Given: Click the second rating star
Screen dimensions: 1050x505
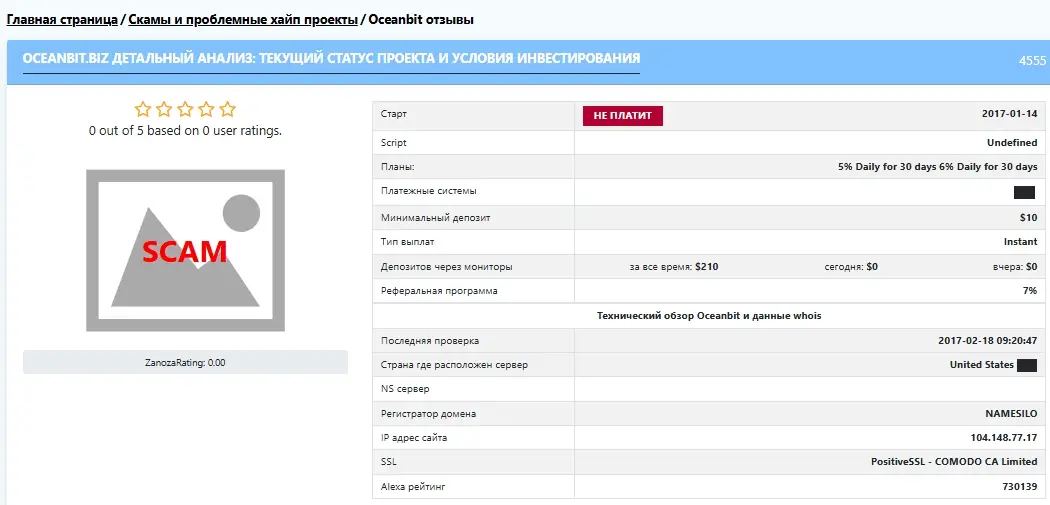Looking at the screenshot, I should 163,109.
